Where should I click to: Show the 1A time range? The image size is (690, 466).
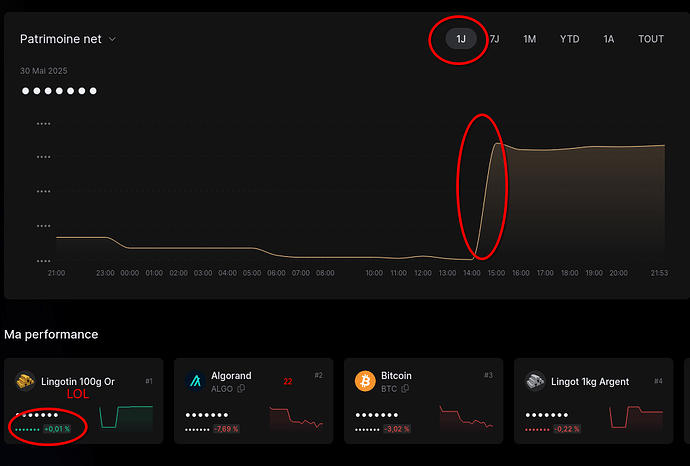click(x=608, y=39)
